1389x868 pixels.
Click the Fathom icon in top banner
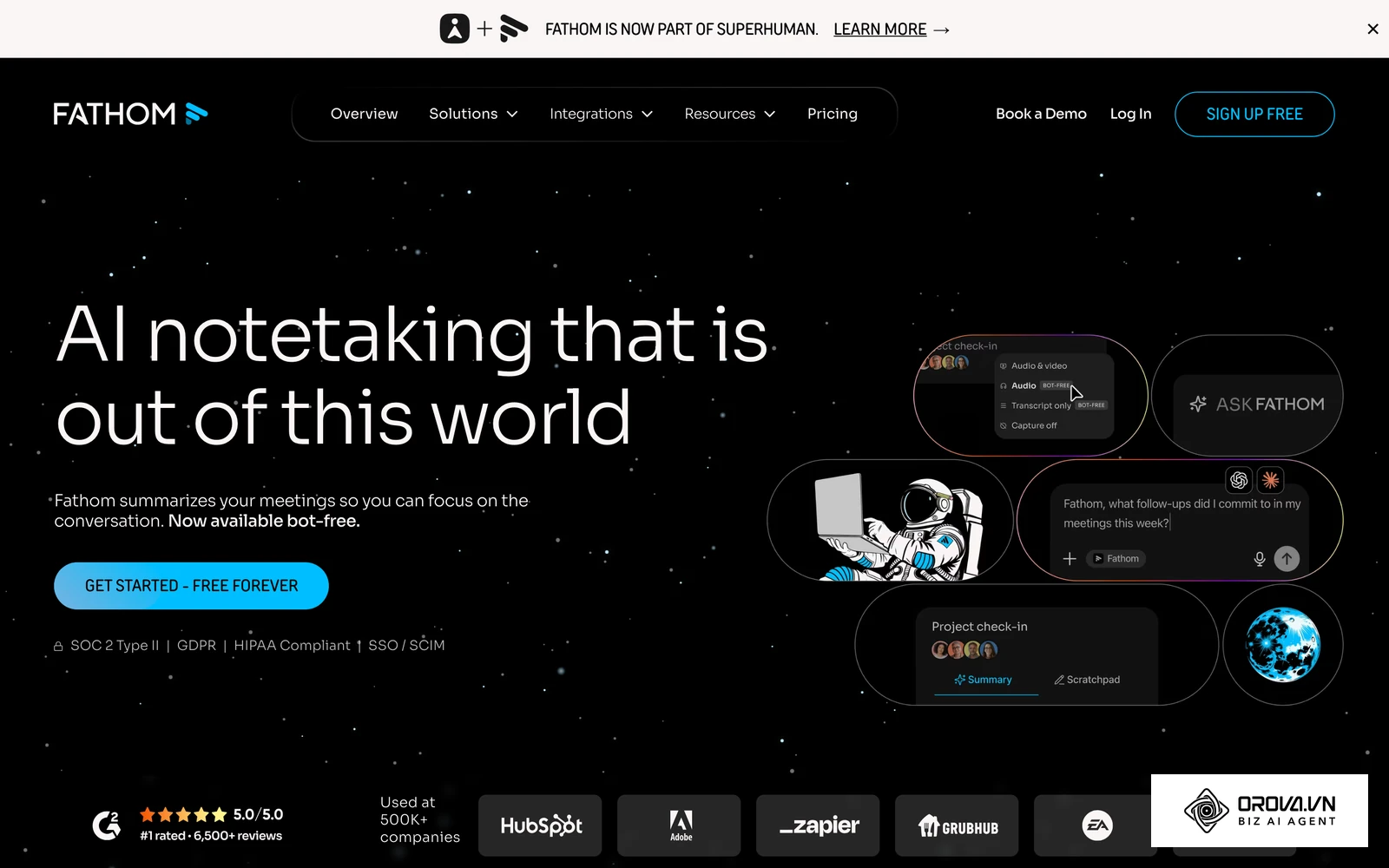(514, 29)
